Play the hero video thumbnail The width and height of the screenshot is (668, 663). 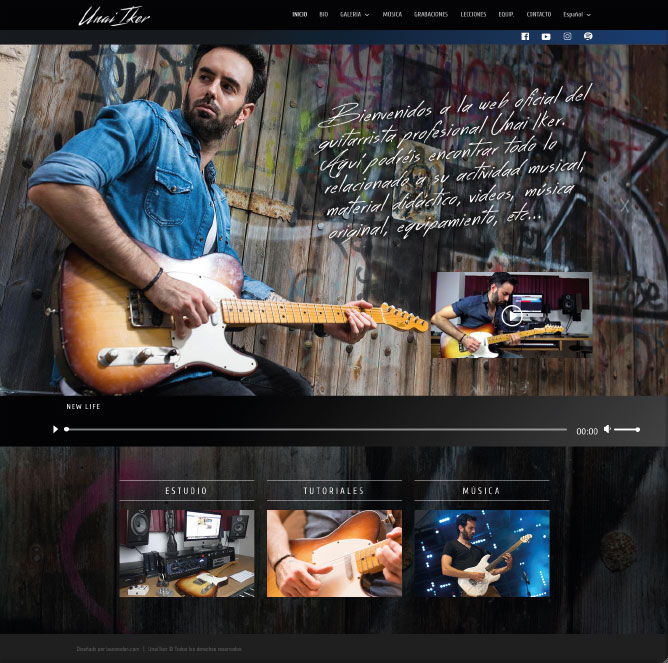[511, 316]
